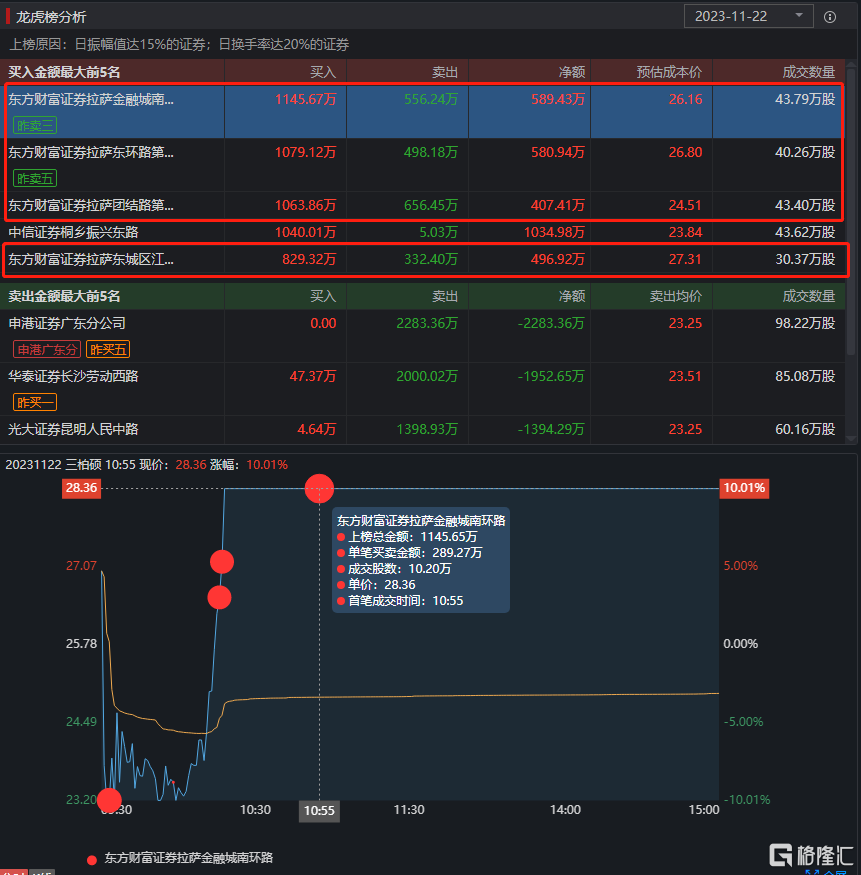Screen dimensions: 861x875
Task: Click volume 60.16万股
Action: pyautogui.click(x=805, y=429)
